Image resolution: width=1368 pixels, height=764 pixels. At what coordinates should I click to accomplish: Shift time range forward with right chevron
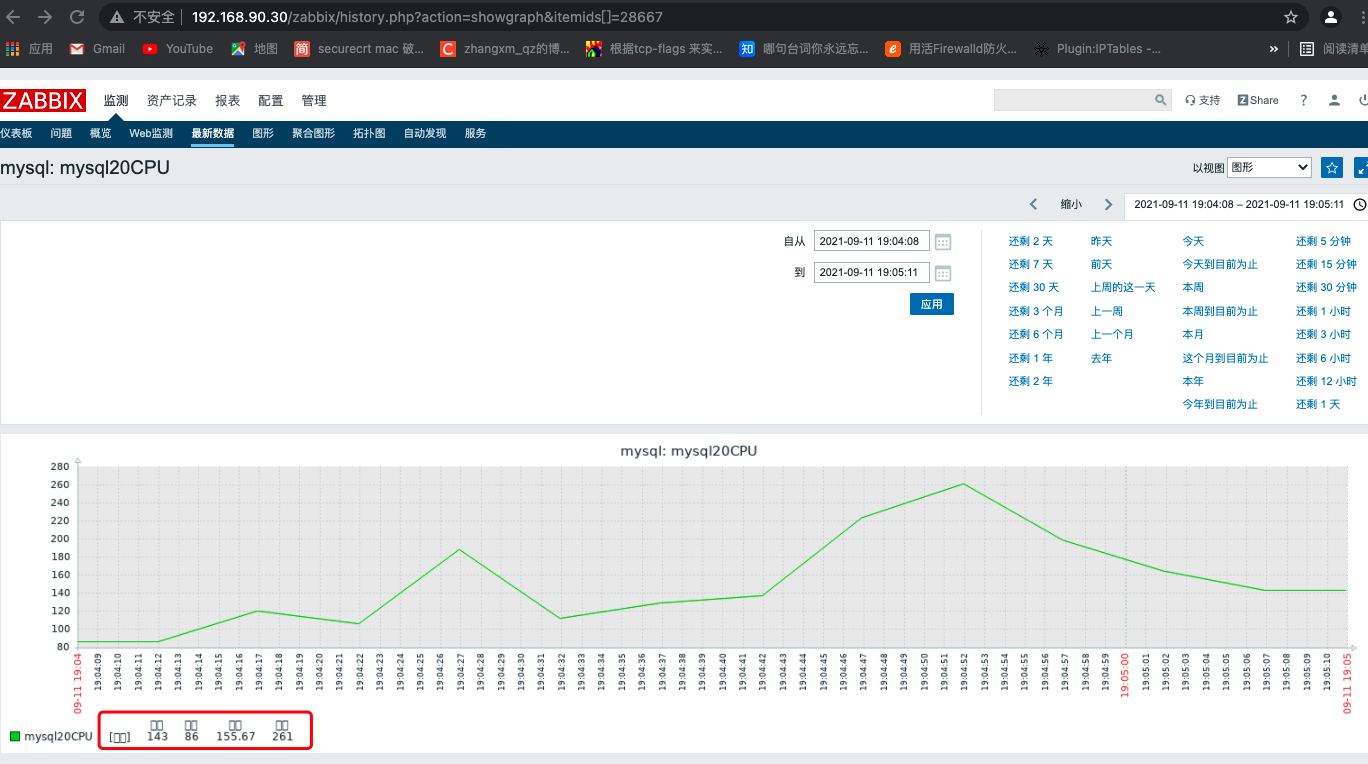[x=1108, y=204]
